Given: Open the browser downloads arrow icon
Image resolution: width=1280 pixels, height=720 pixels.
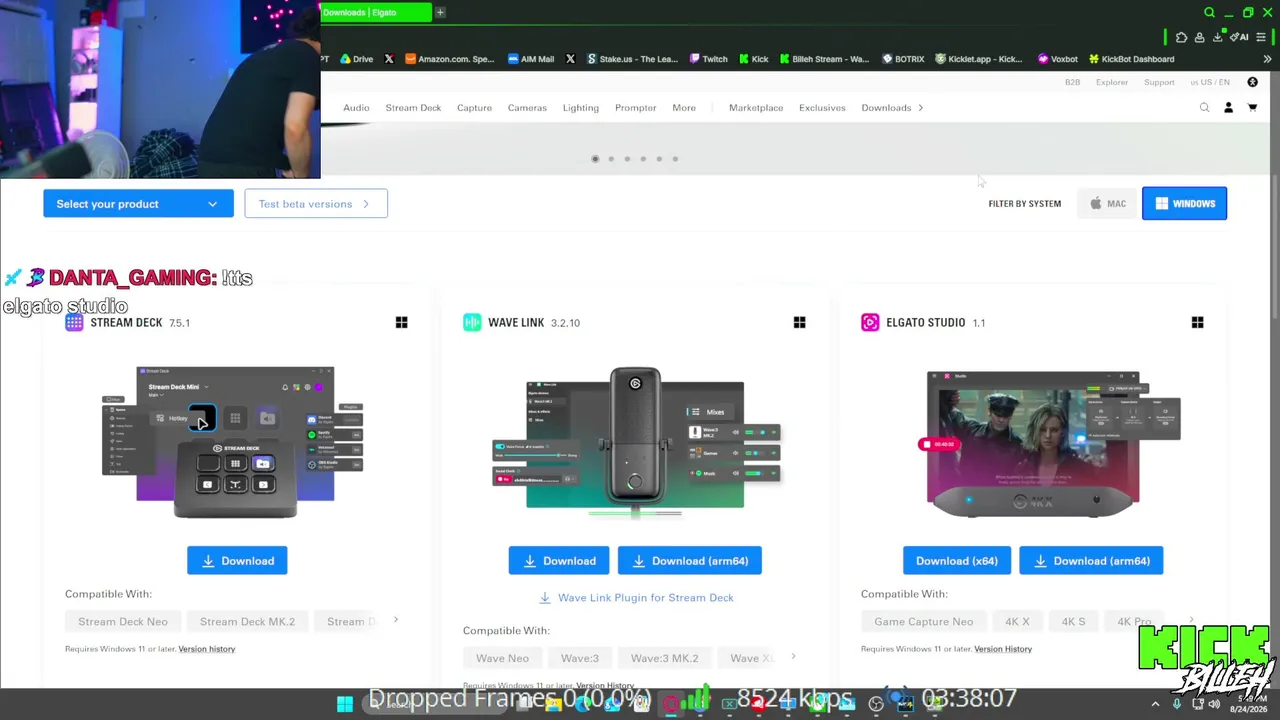Looking at the screenshot, I should coord(1217,37).
